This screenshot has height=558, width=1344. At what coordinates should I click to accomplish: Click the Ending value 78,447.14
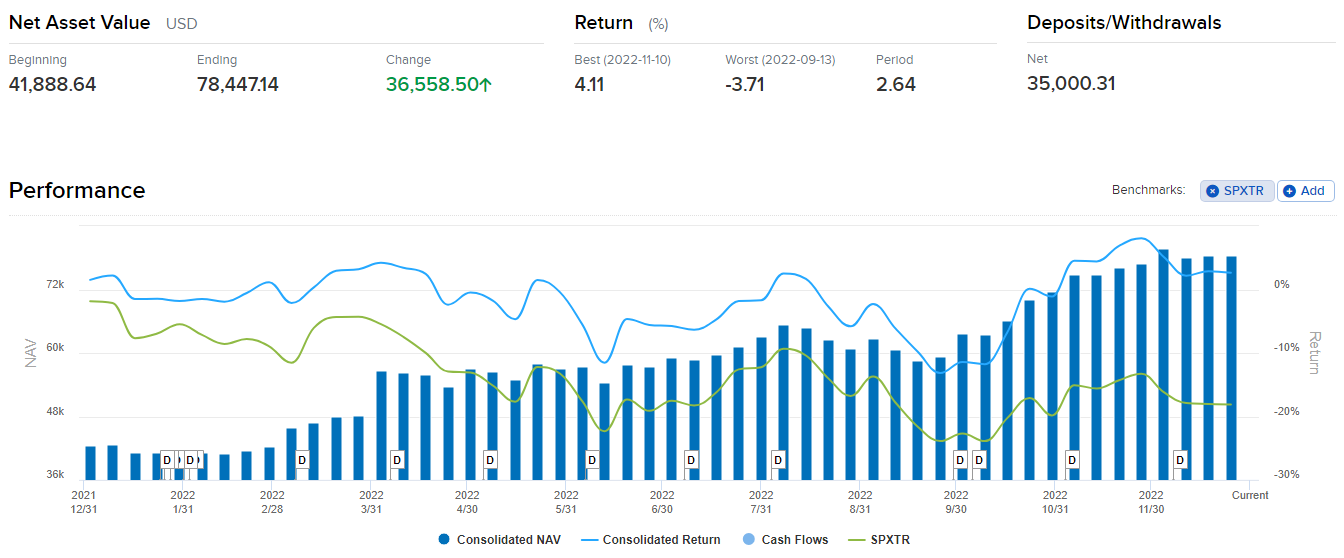tap(238, 84)
